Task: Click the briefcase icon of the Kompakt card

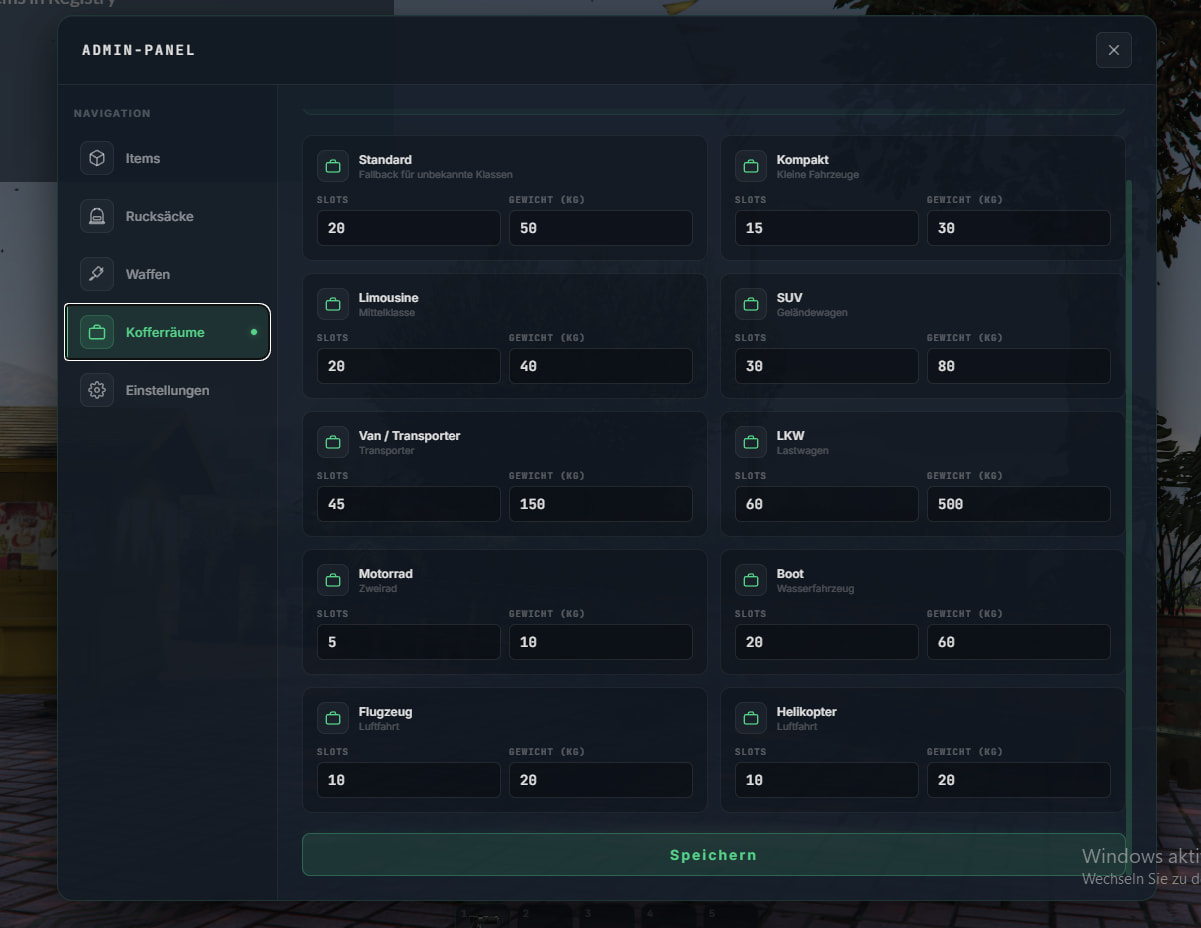Action: 751,166
